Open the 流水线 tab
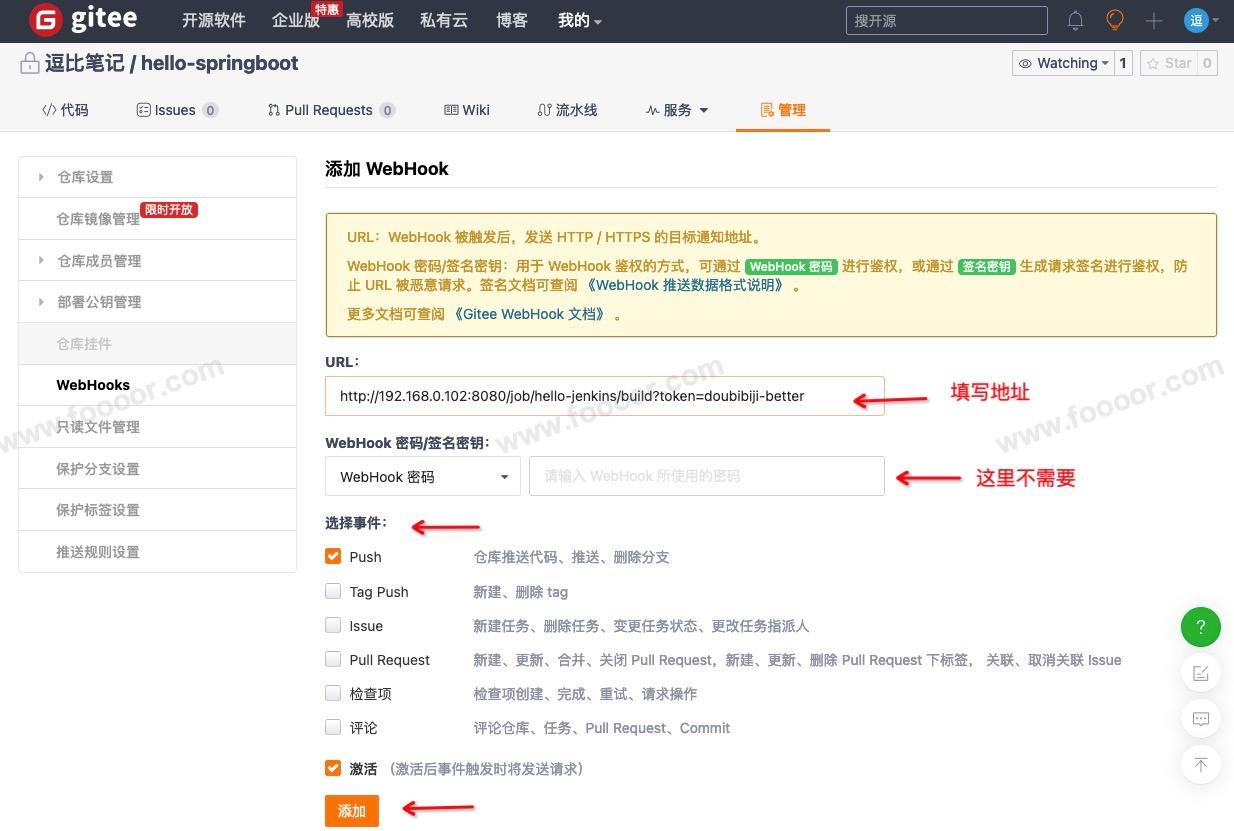 click(x=567, y=110)
